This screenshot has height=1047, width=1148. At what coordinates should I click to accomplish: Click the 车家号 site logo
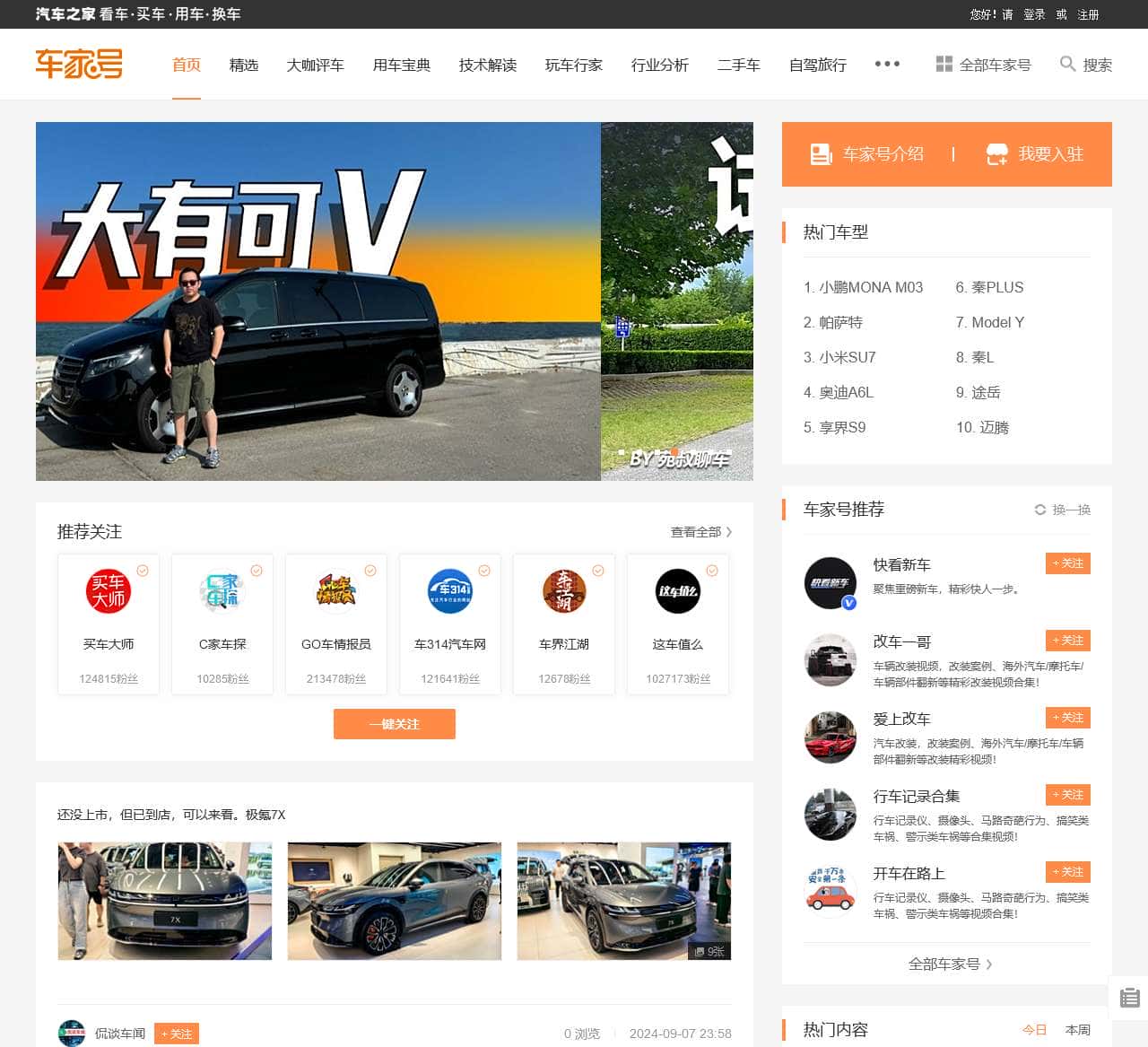pos(79,64)
